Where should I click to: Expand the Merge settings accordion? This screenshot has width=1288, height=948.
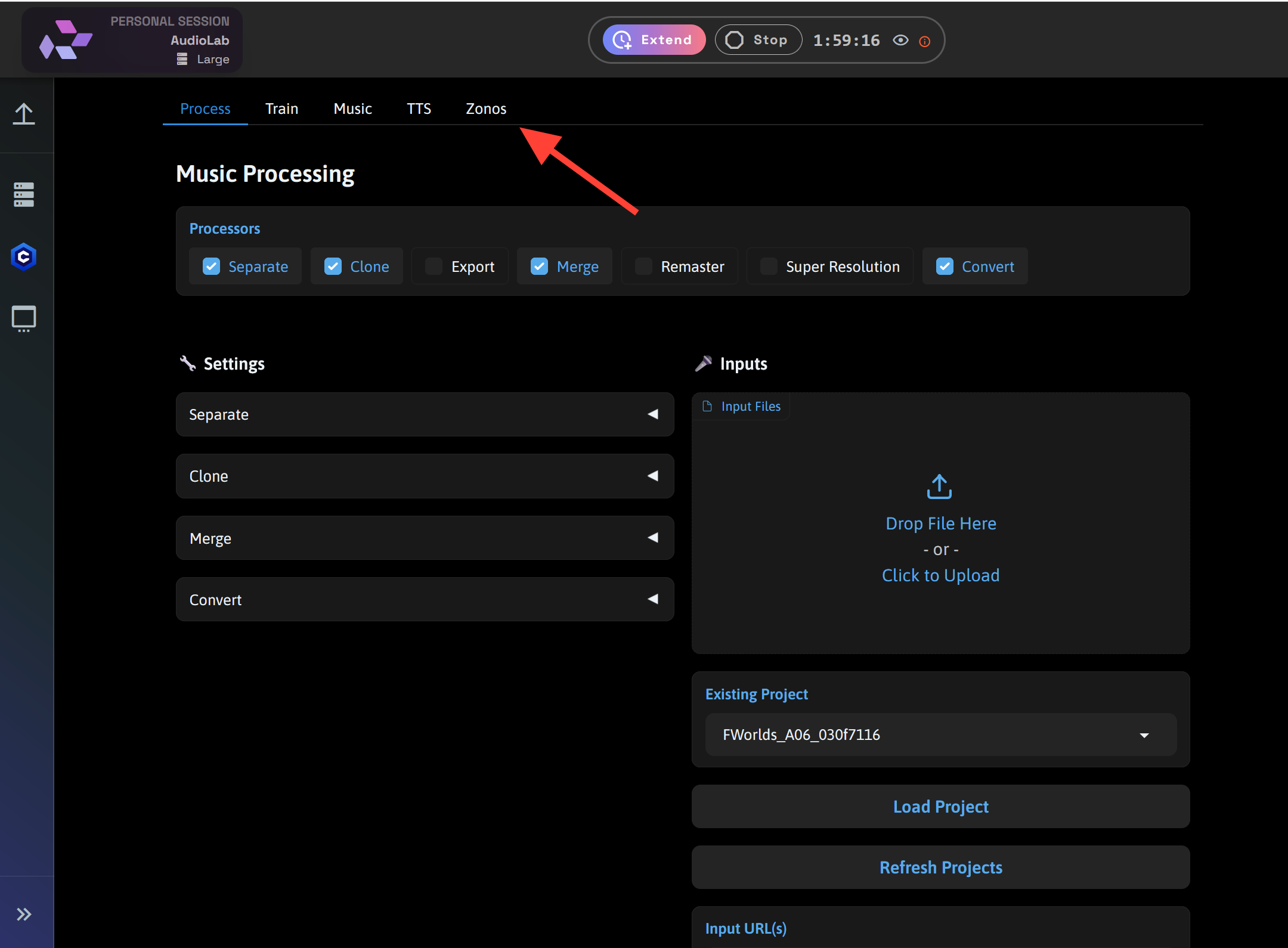[x=425, y=538]
